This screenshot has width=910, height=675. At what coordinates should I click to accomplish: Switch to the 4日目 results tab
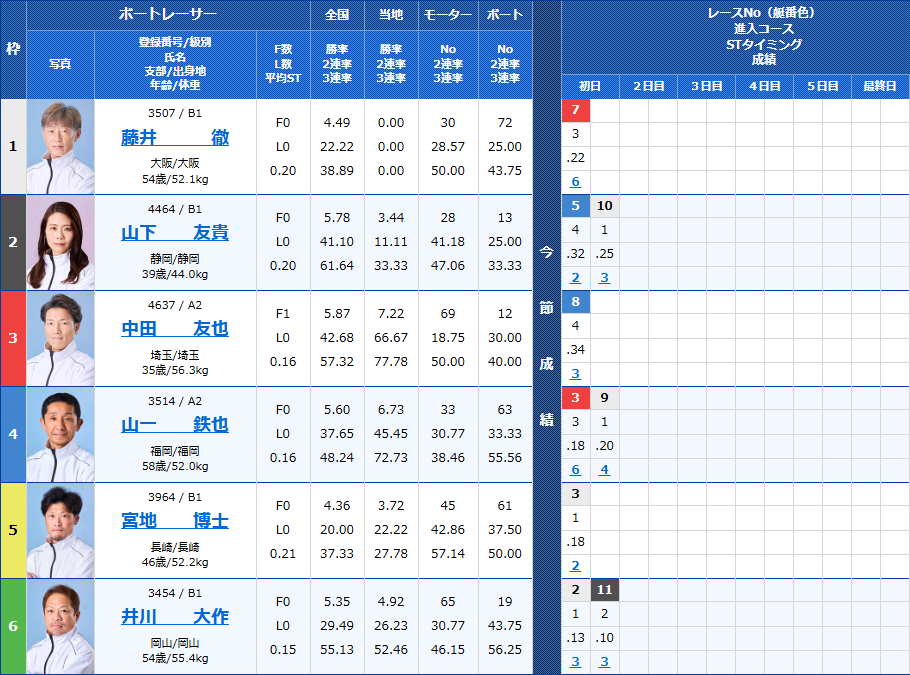point(760,86)
